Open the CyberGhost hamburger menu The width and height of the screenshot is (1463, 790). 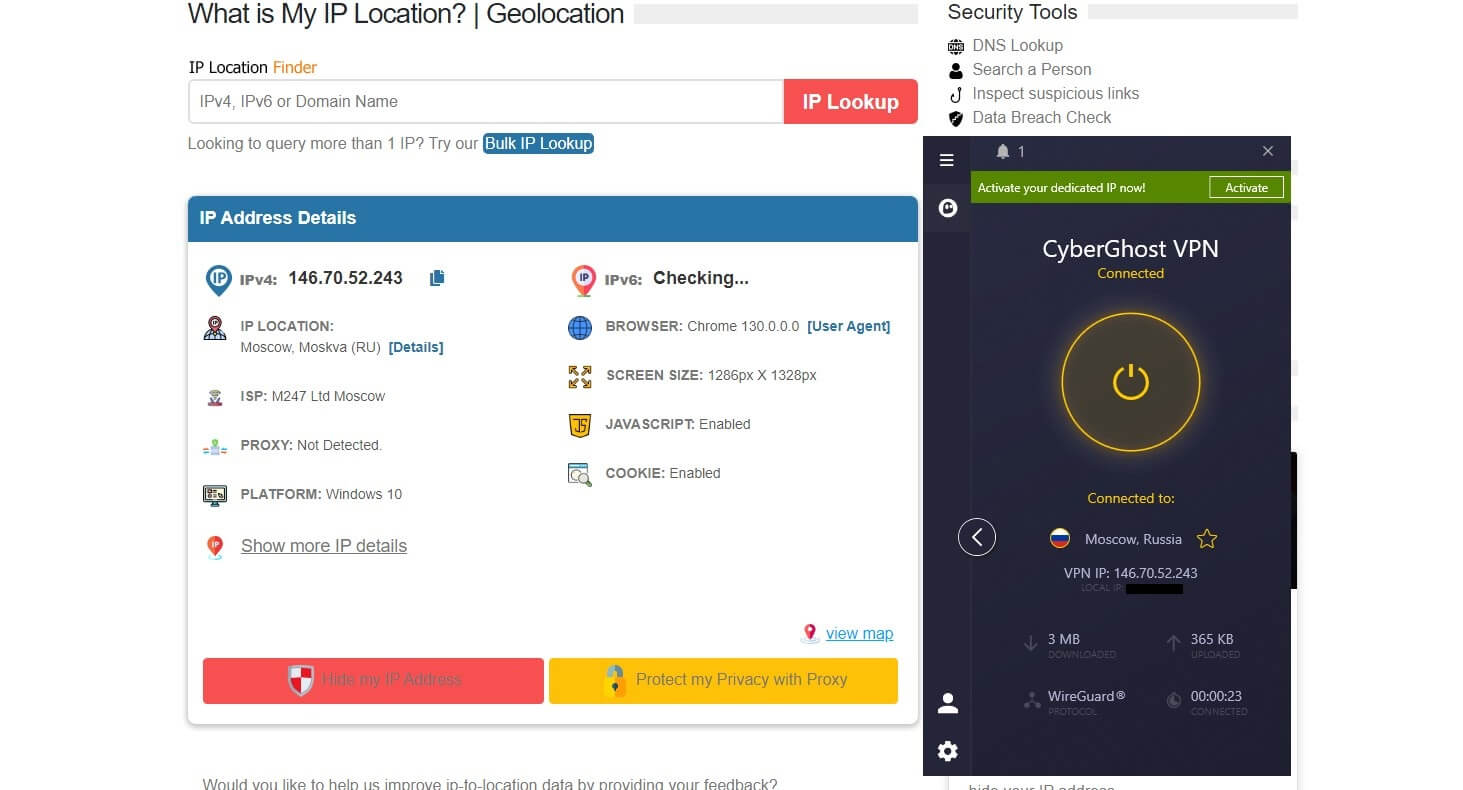946,160
